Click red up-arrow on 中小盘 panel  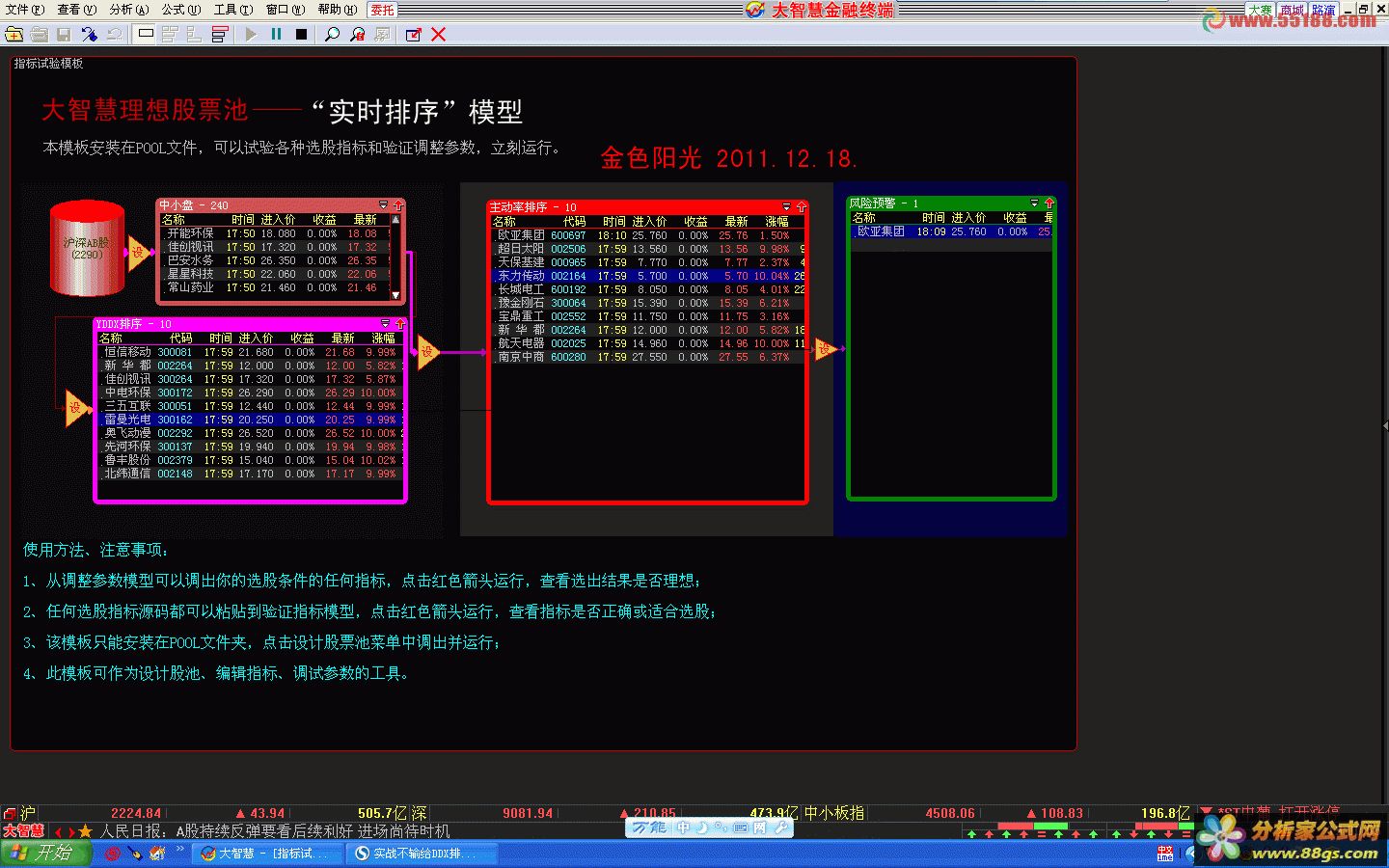pyautogui.click(x=397, y=205)
